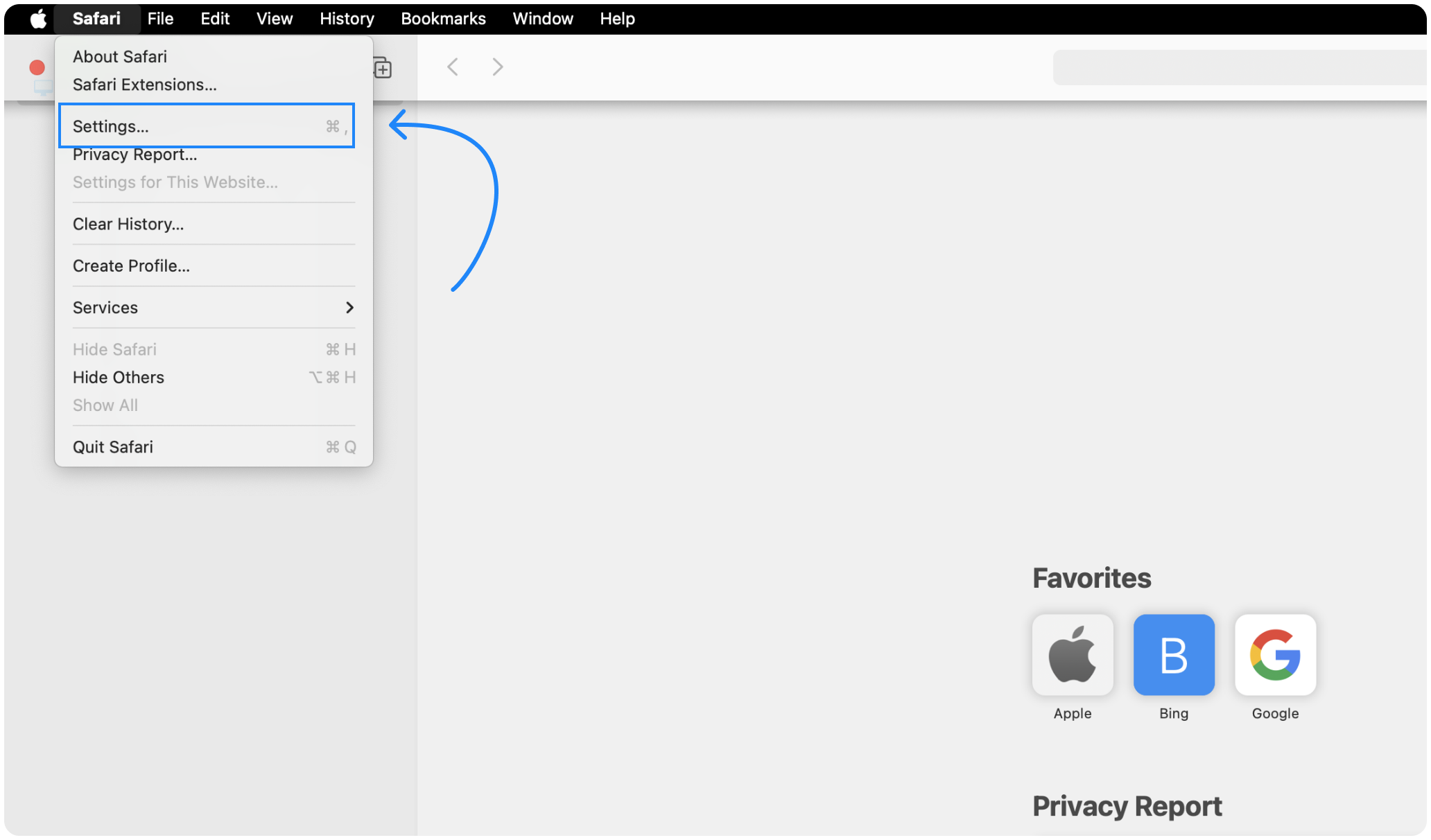Select Clear History option
Screen dimensions: 1431x840
pyautogui.click(x=128, y=223)
